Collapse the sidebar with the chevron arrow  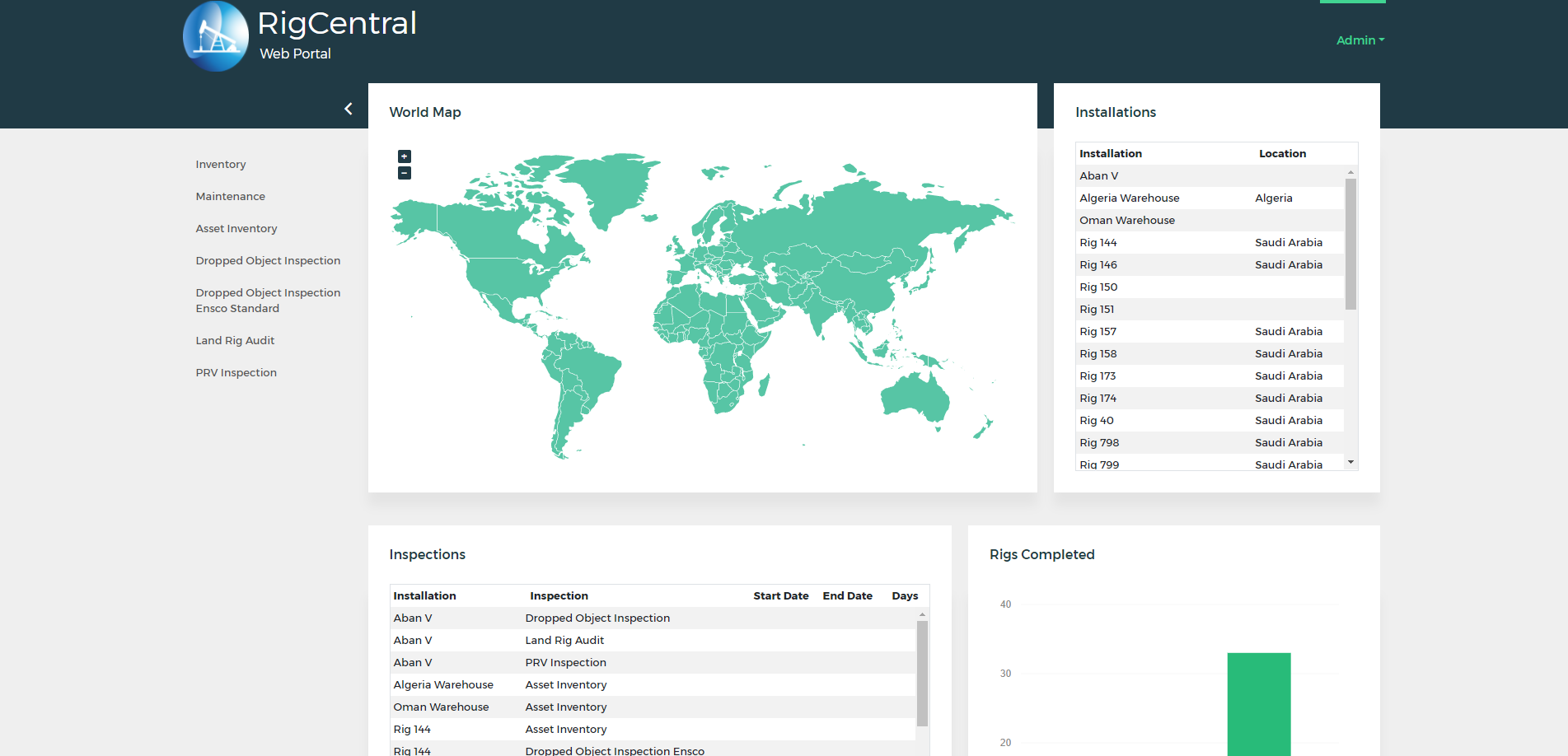pyautogui.click(x=349, y=109)
